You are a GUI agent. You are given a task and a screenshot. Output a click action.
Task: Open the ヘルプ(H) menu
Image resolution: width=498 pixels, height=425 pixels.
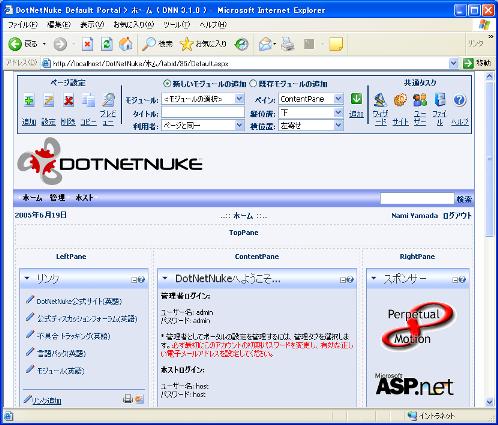213,25
